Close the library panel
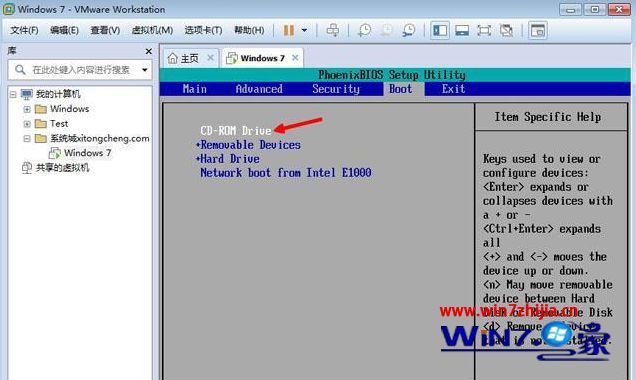The image size is (636, 380). point(148,52)
